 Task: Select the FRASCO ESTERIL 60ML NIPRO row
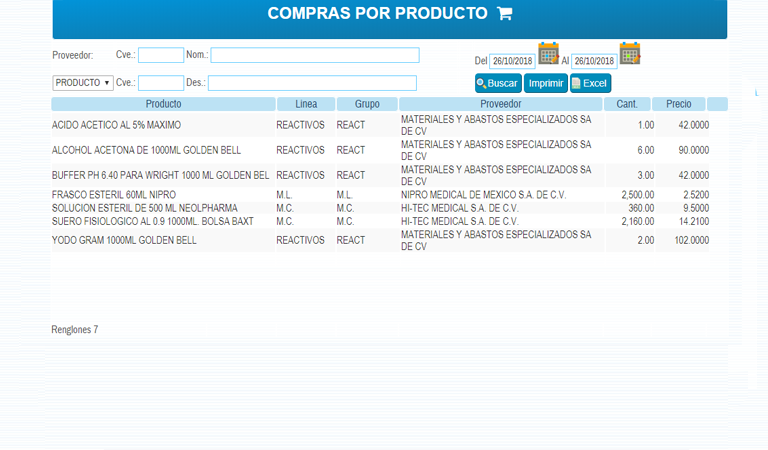[114, 194]
